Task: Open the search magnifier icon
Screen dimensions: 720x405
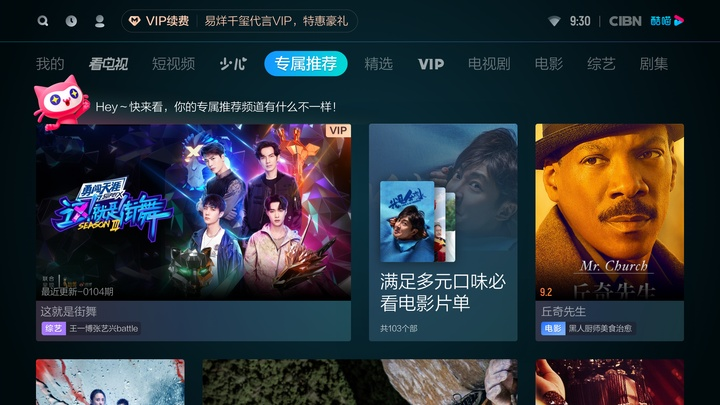Action: pyautogui.click(x=43, y=21)
